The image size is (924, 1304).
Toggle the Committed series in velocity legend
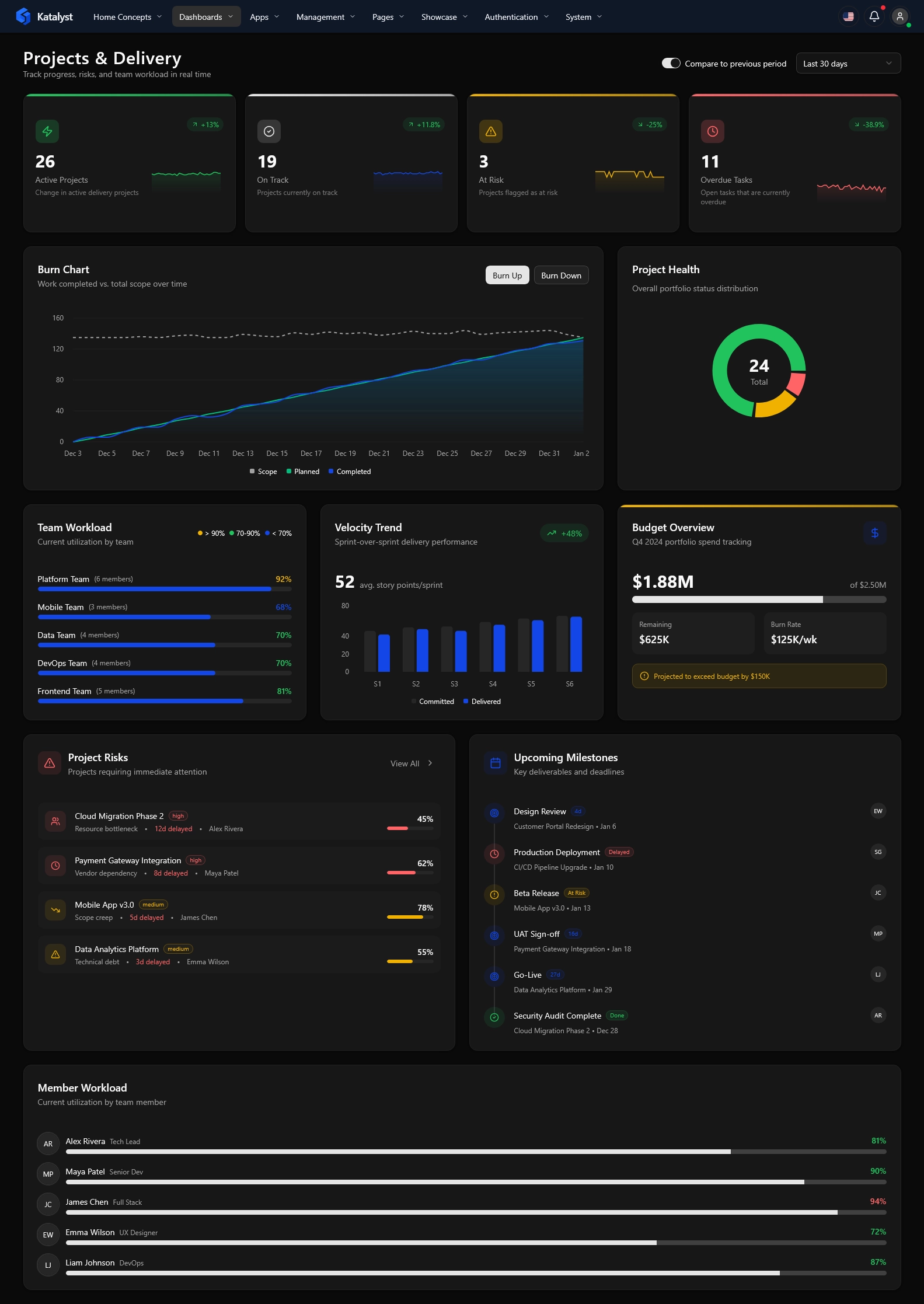pos(433,702)
